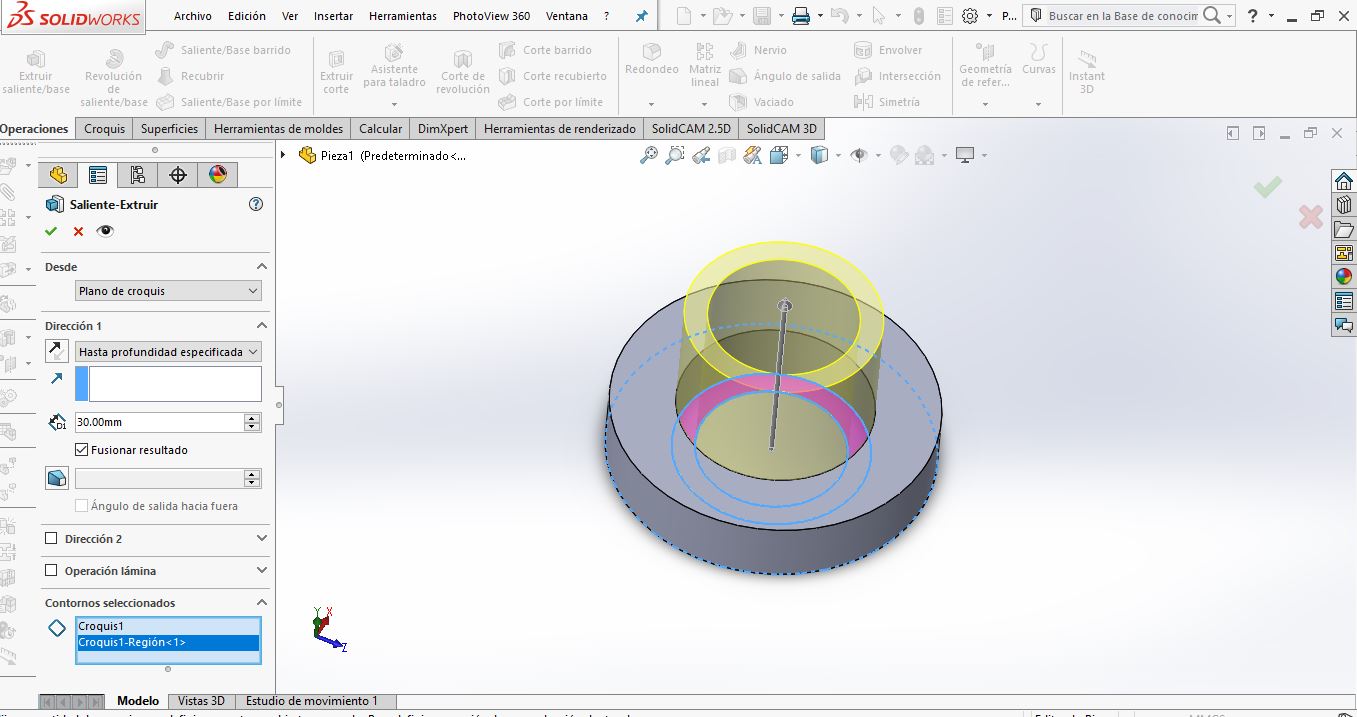Open the help icon in Saliente-Extruir panel

pyautogui.click(x=255, y=204)
